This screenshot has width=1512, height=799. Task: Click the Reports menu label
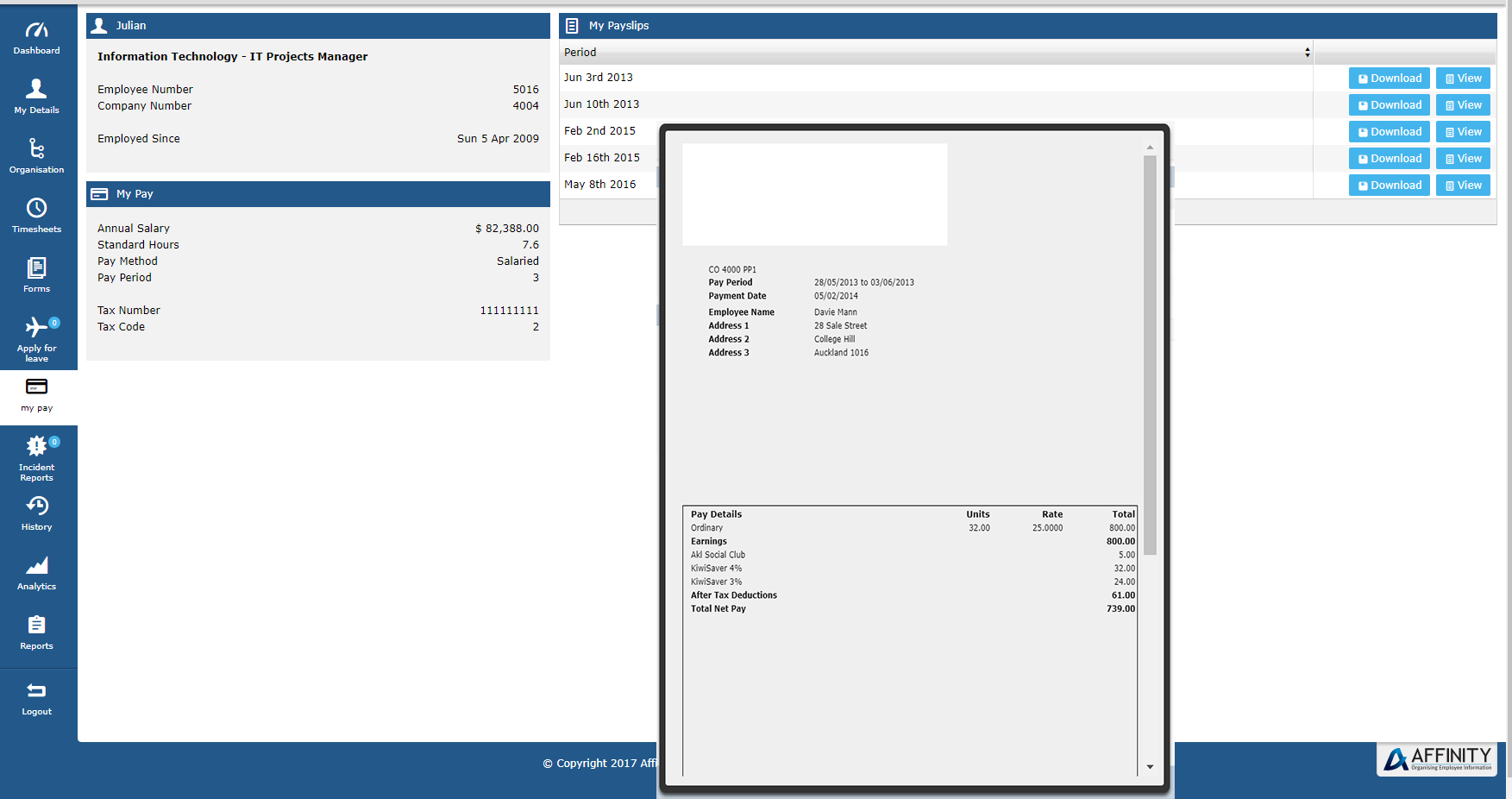(36, 646)
